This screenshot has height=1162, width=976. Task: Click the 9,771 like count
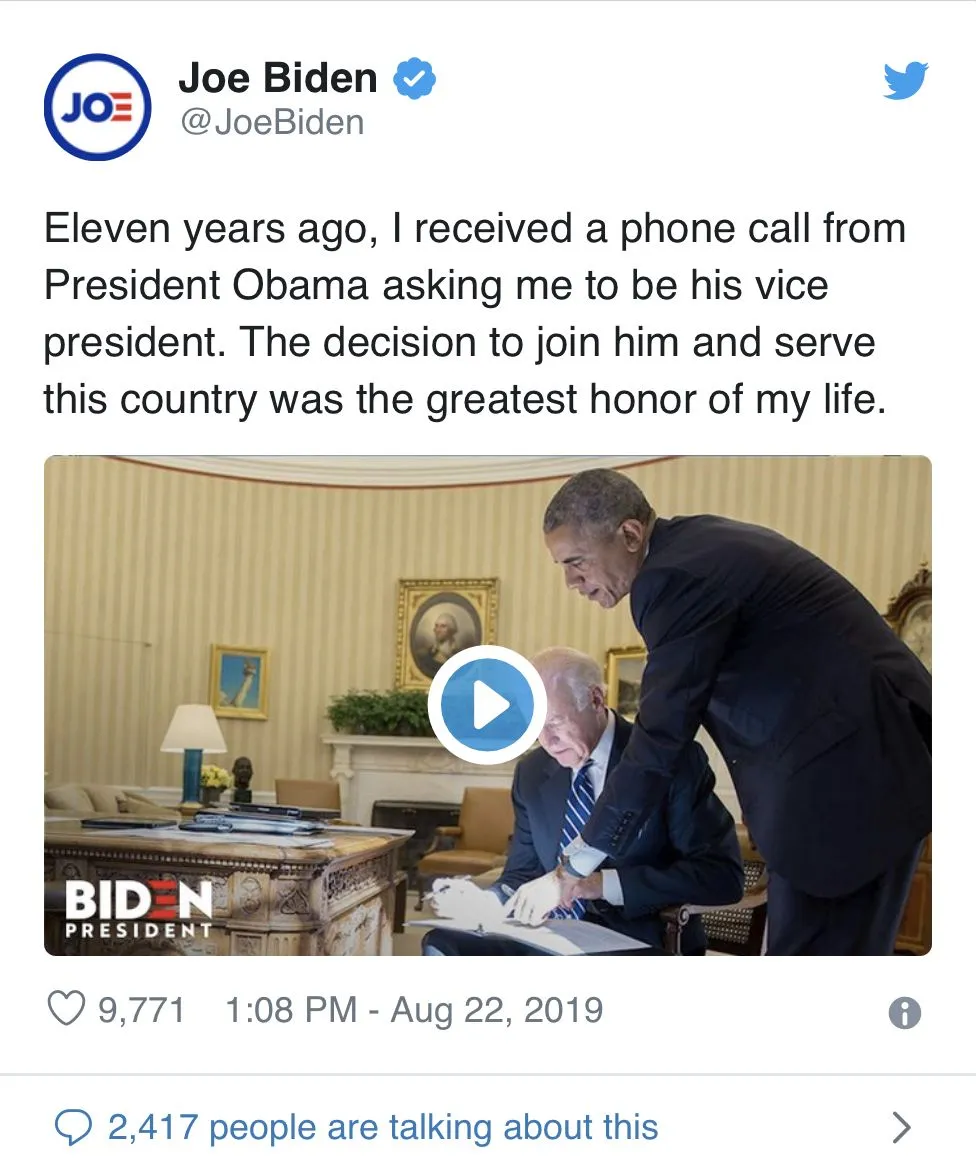point(141,1009)
